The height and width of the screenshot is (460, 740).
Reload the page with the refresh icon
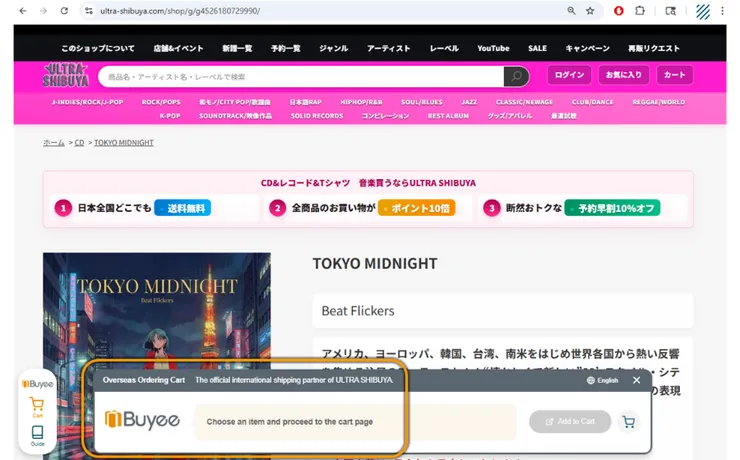pos(64,11)
